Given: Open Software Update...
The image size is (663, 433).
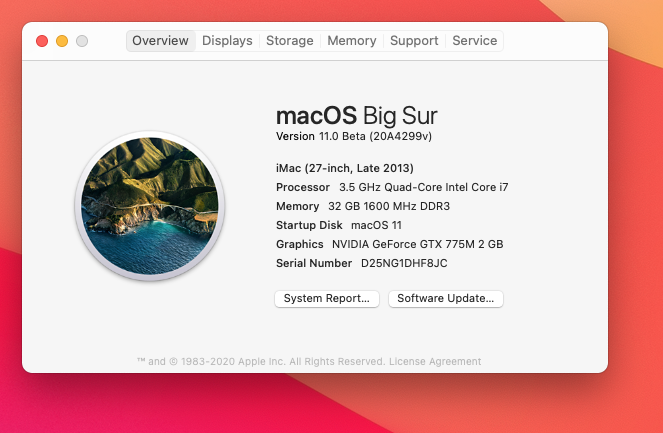Looking at the screenshot, I should coord(446,299).
